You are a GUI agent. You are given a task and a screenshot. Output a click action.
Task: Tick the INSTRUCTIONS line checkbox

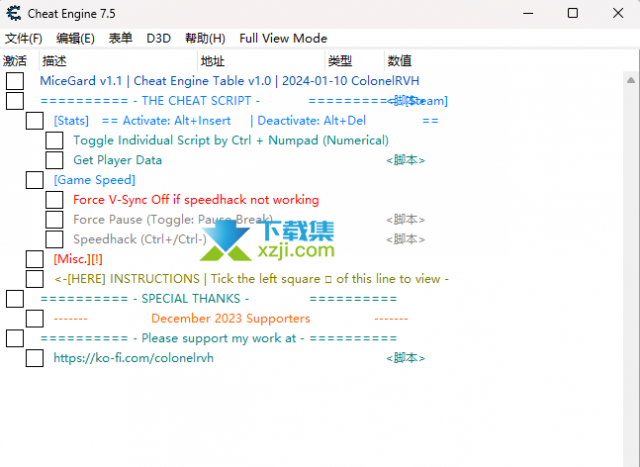pyautogui.click(x=35, y=279)
